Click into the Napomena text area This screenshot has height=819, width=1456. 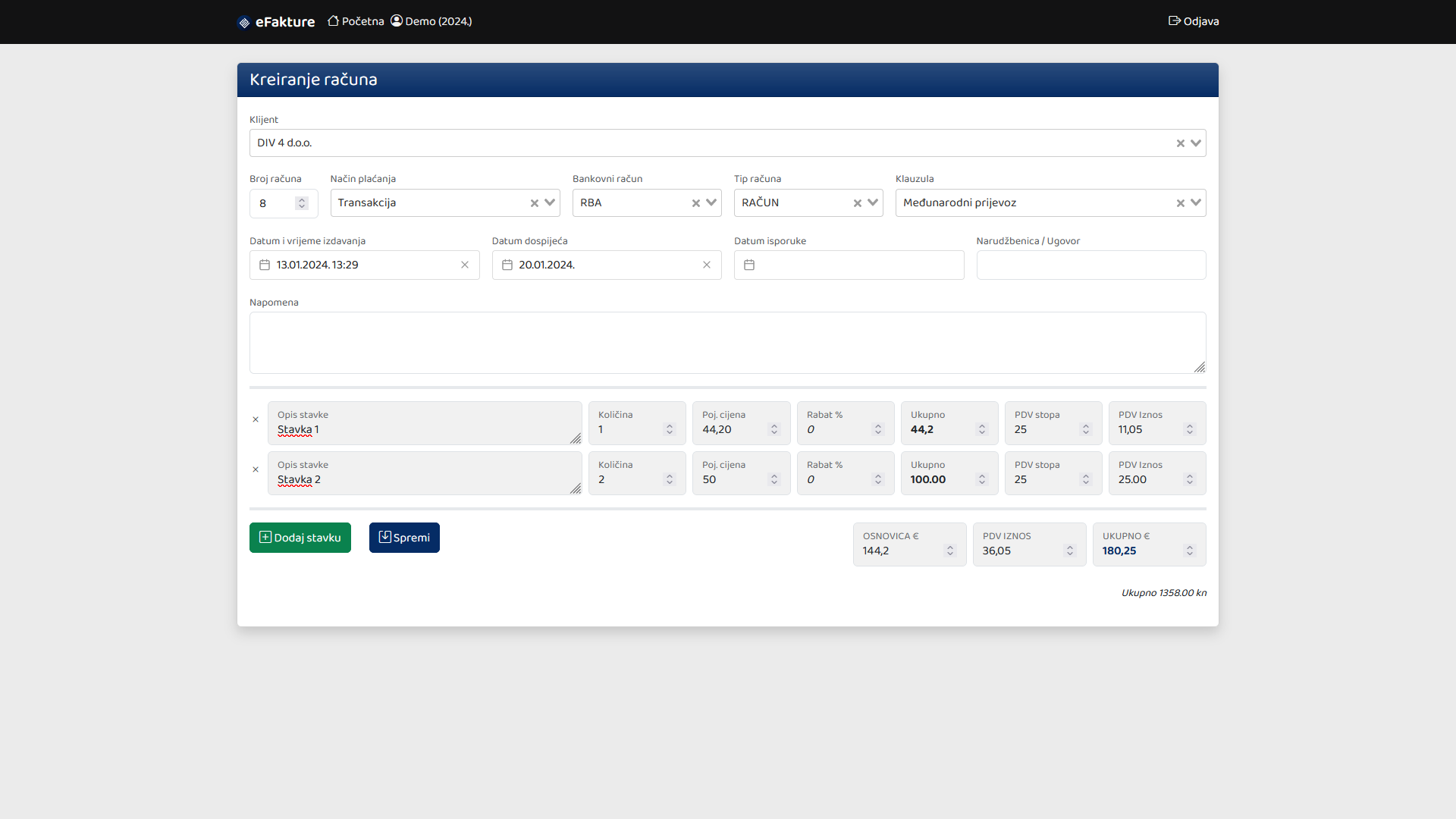[x=726, y=342]
